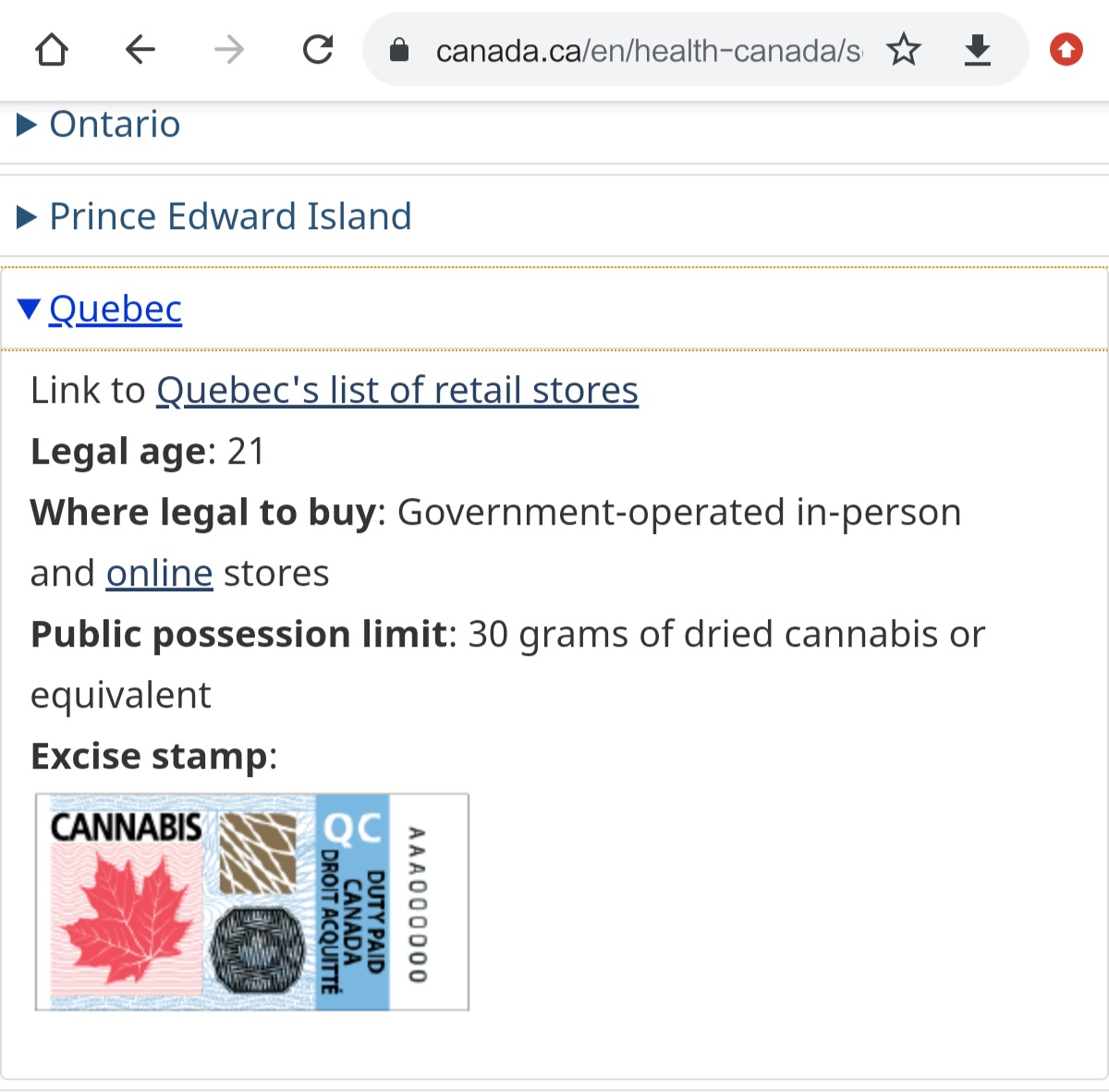Expand the Ontario section arrow
The height and width of the screenshot is (1092, 1109).
tap(27, 125)
